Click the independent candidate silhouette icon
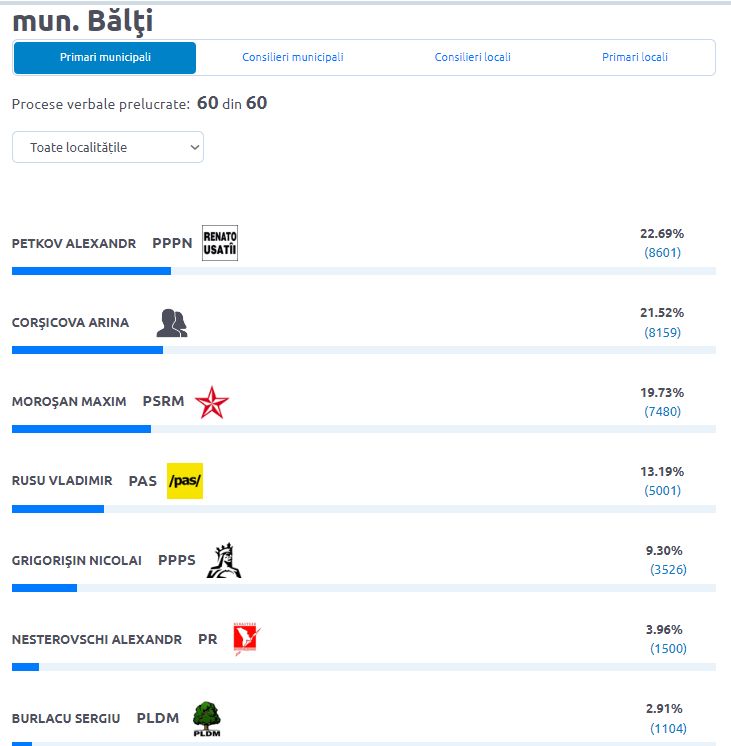Viewport: 731px width, 746px height. coord(172,323)
